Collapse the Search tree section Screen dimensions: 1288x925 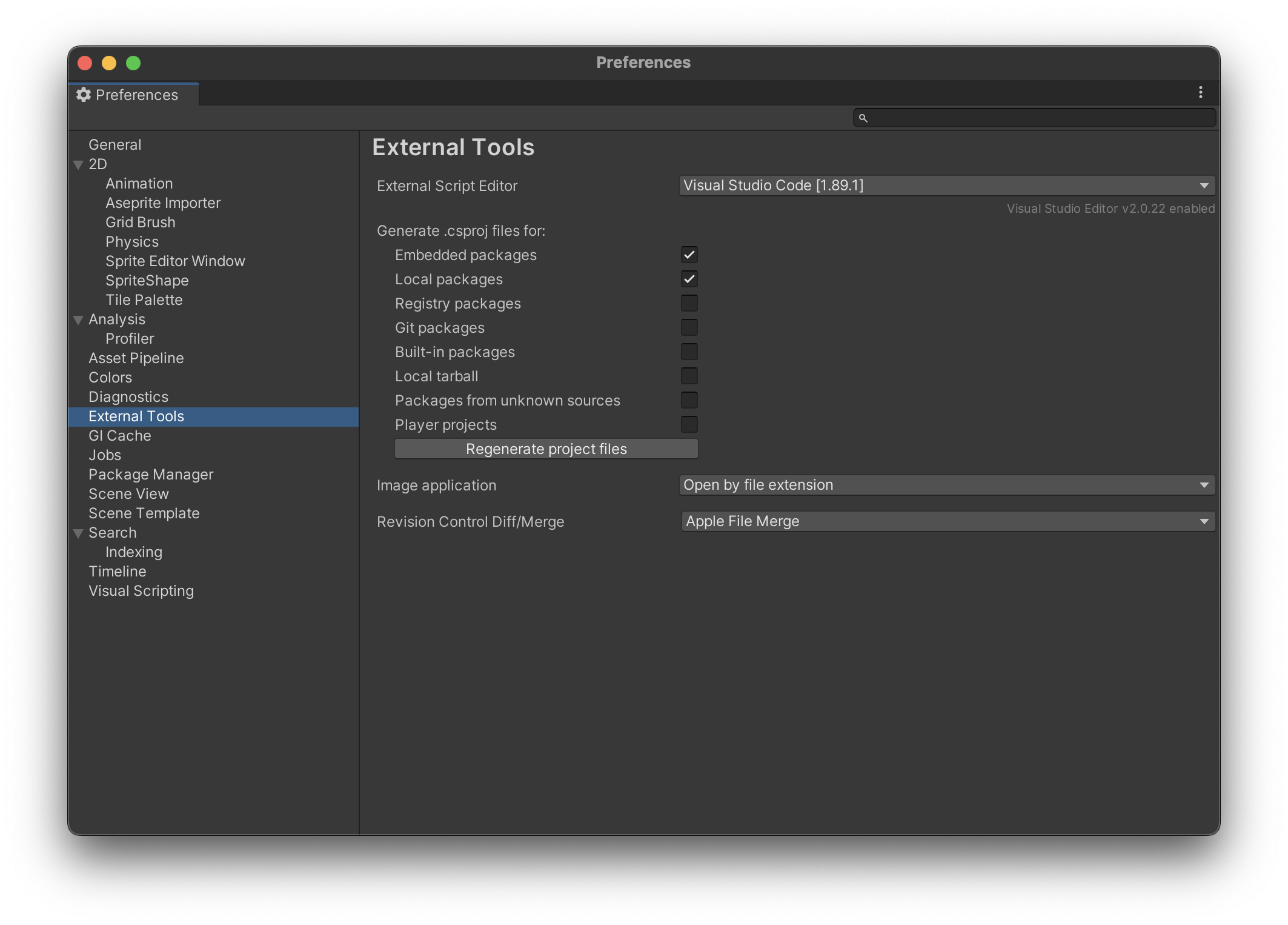78,532
